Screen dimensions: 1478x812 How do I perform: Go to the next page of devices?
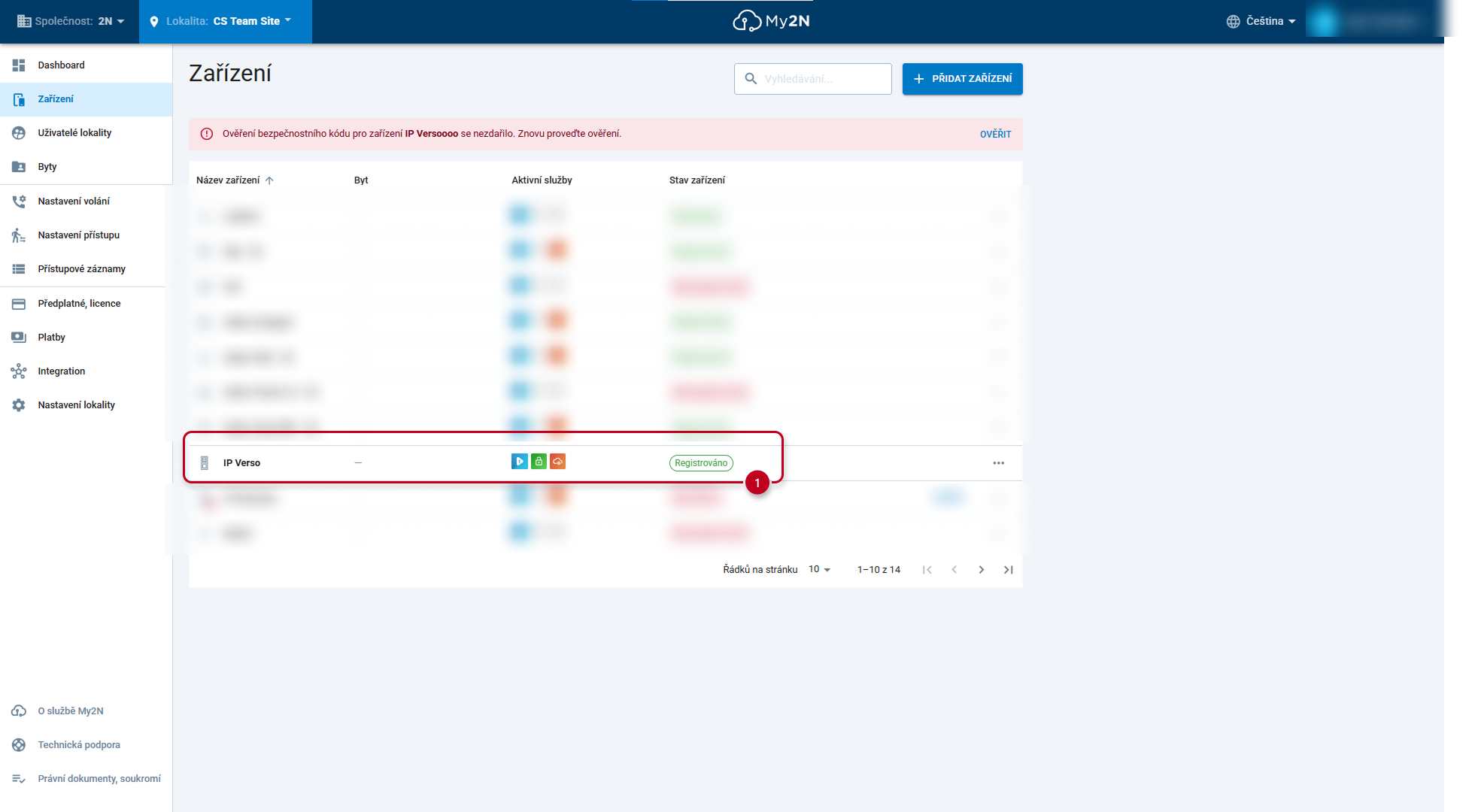[982, 570]
